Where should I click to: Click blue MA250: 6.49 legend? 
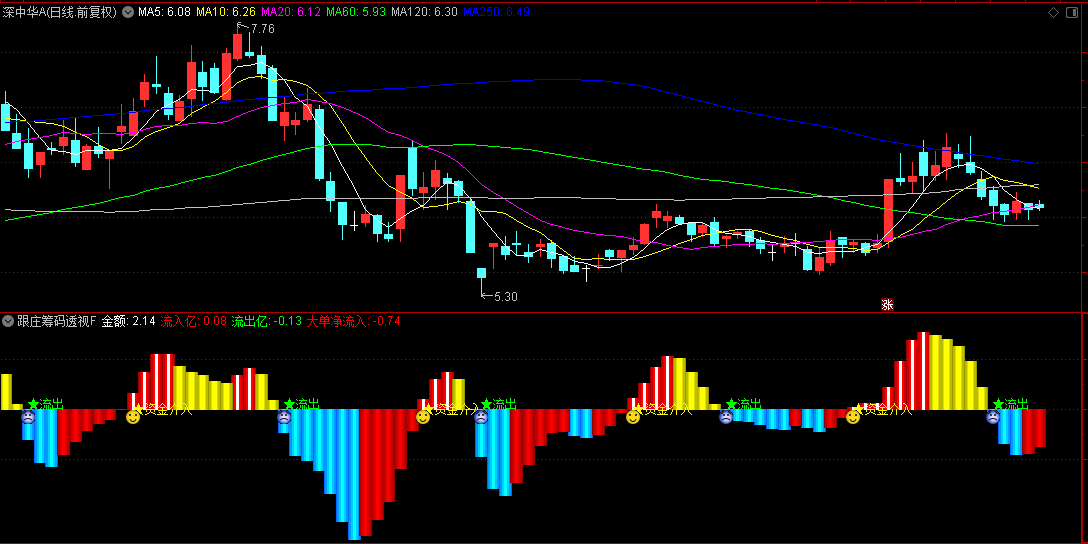pos(496,12)
